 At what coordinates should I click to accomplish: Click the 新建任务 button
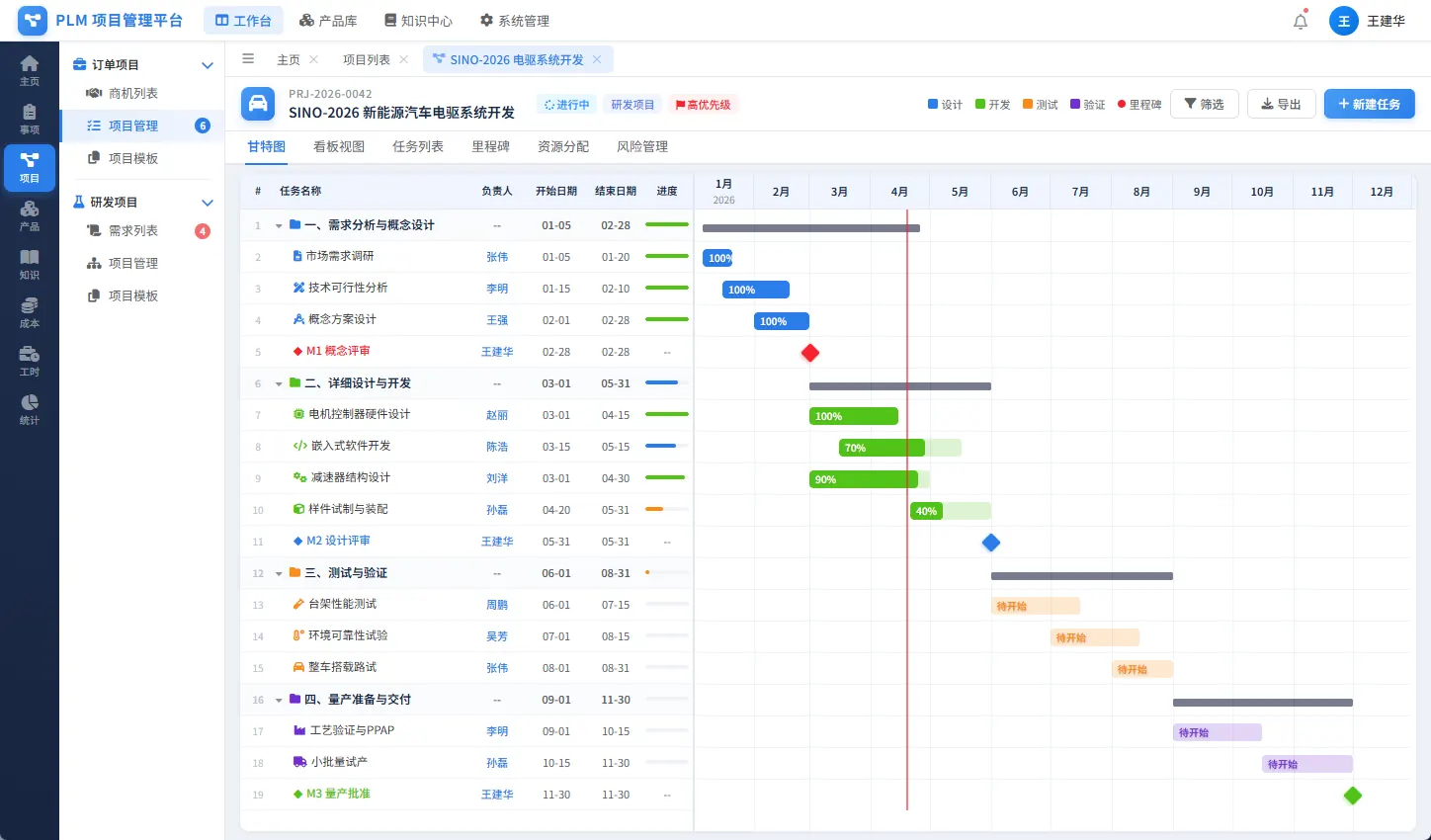tap(1369, 104)
